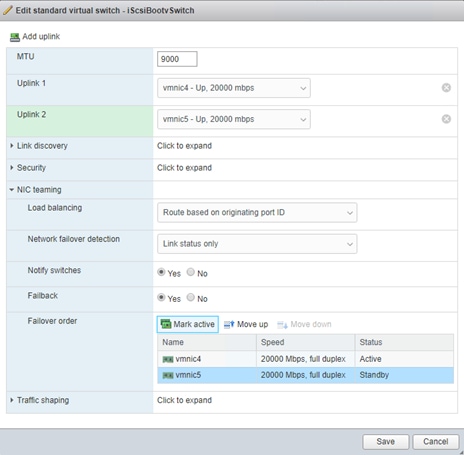
Task: Select Yes for Notify switches
Action: [161, 272]
